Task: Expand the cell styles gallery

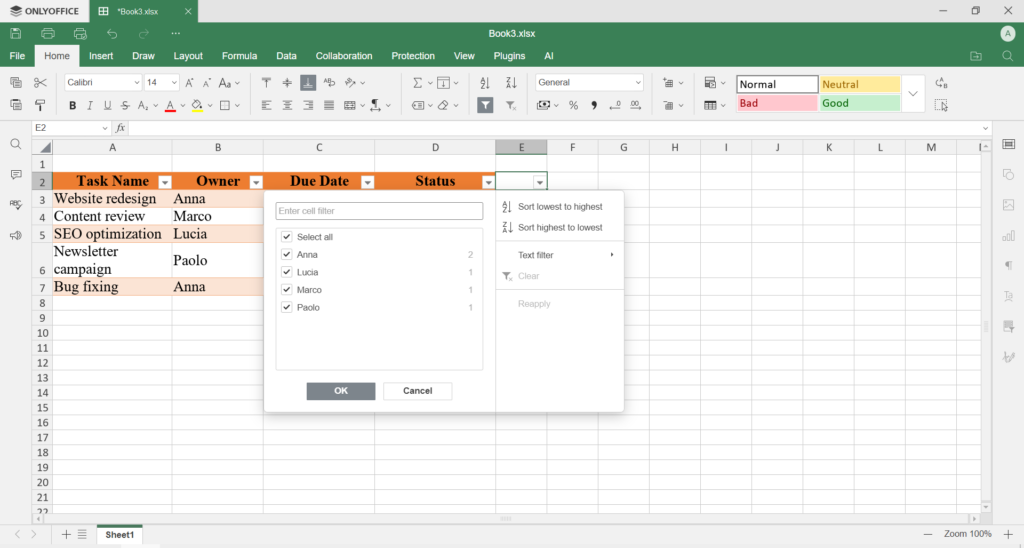Action: (913, 93)
